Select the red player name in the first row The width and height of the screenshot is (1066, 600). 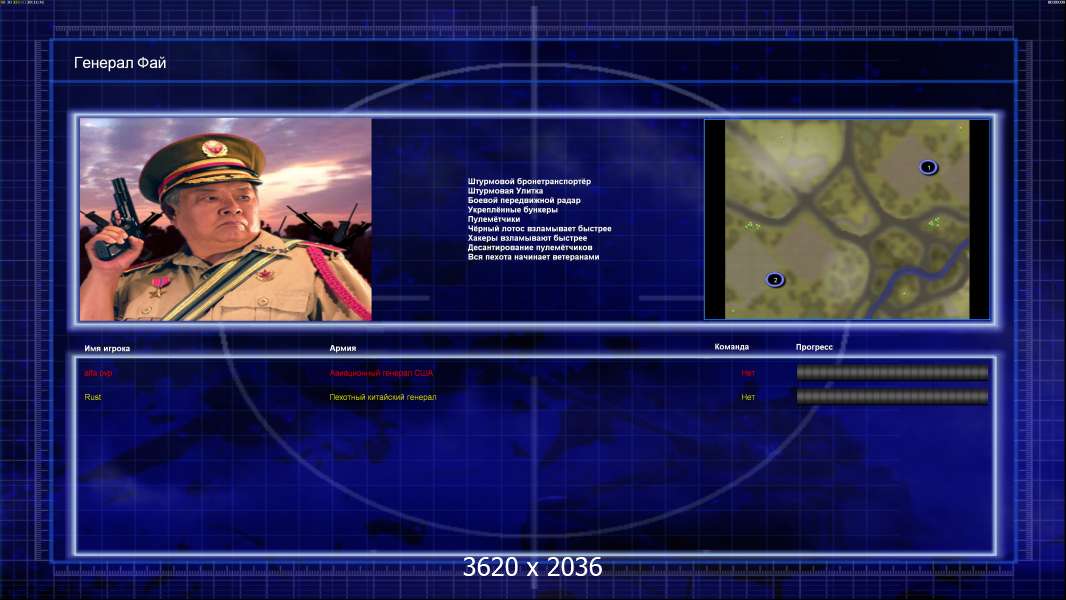[98, 373]
